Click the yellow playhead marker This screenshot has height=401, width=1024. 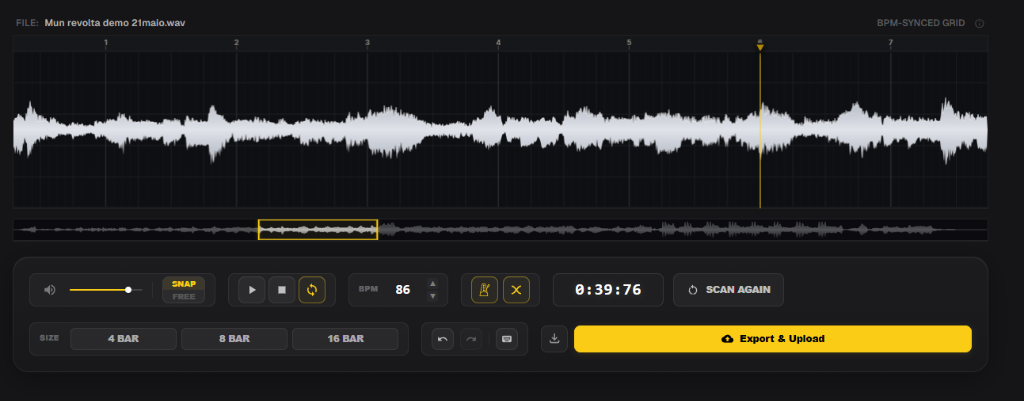click(760, 46)
